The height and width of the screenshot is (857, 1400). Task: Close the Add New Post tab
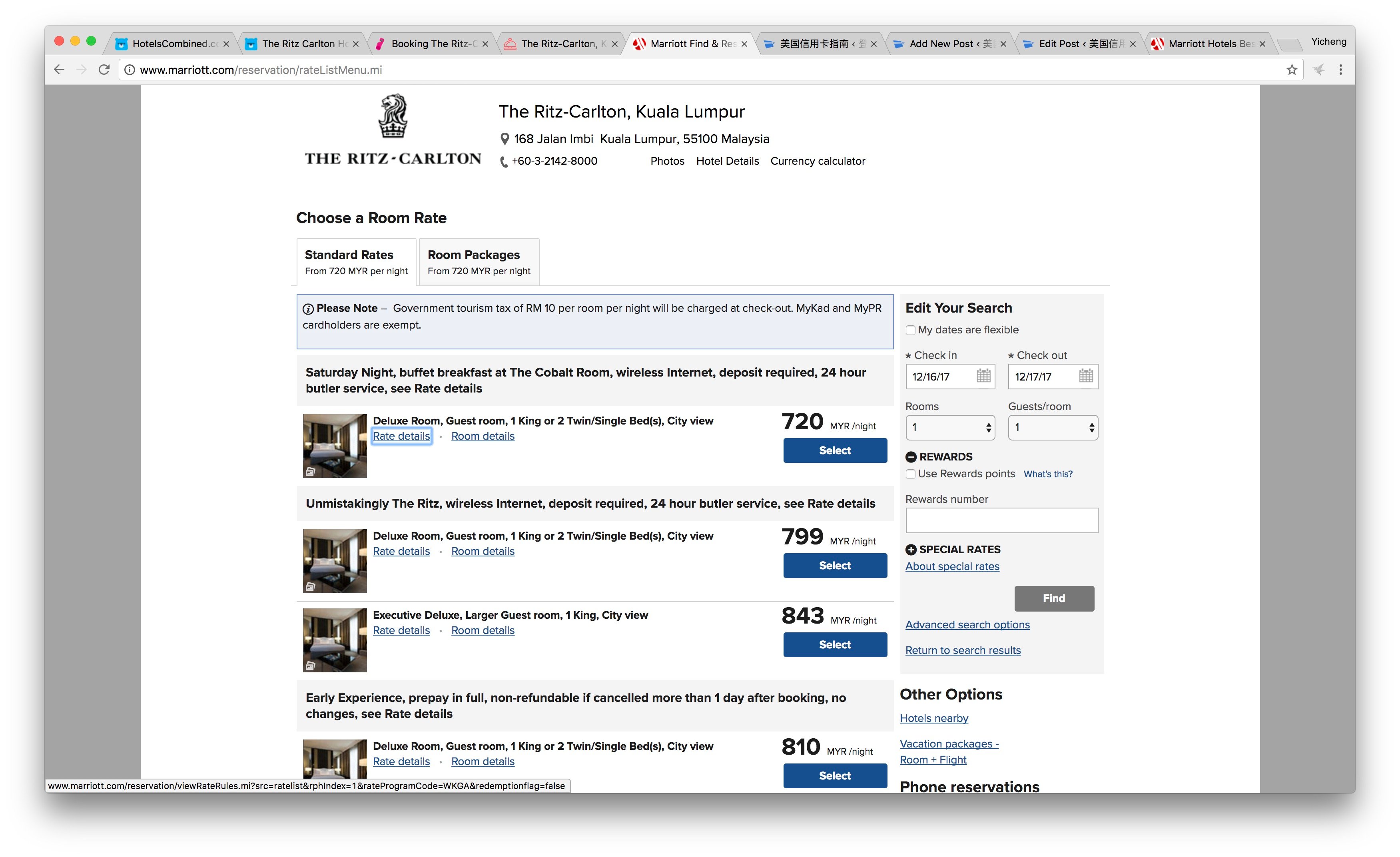click(x=1003, y=44)
